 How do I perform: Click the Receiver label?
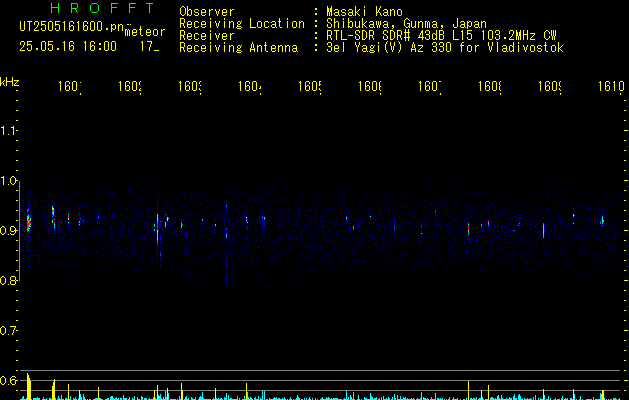207,36
